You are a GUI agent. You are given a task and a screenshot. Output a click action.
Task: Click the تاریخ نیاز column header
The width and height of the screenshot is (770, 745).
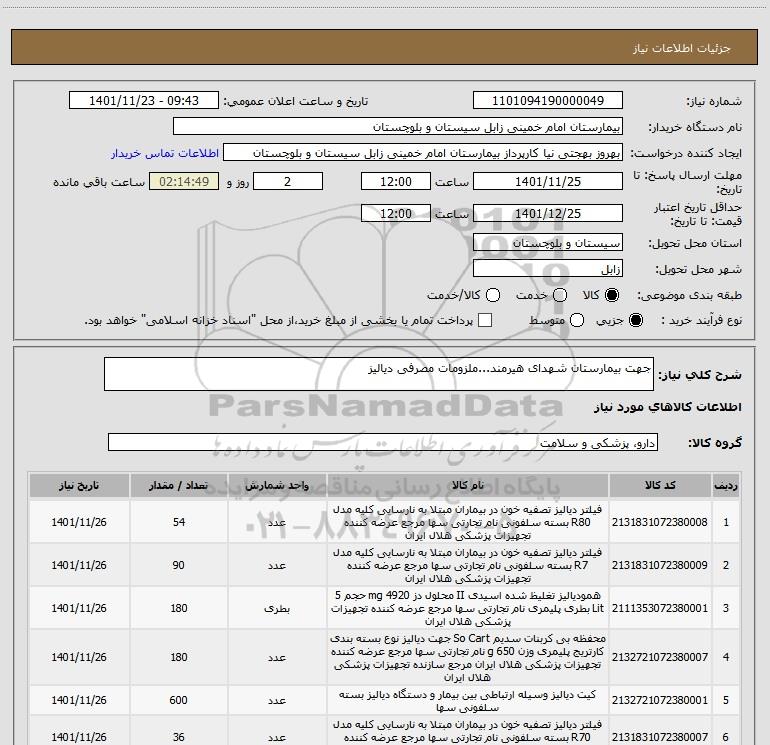[79, 485]
